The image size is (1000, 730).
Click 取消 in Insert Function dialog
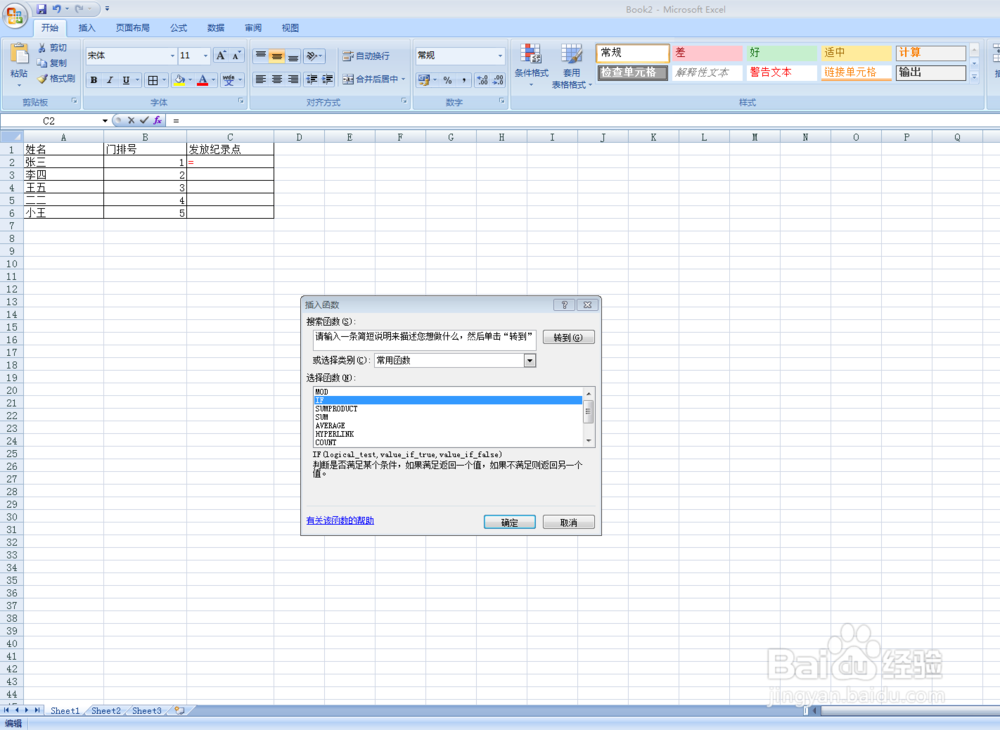point(568,523)
